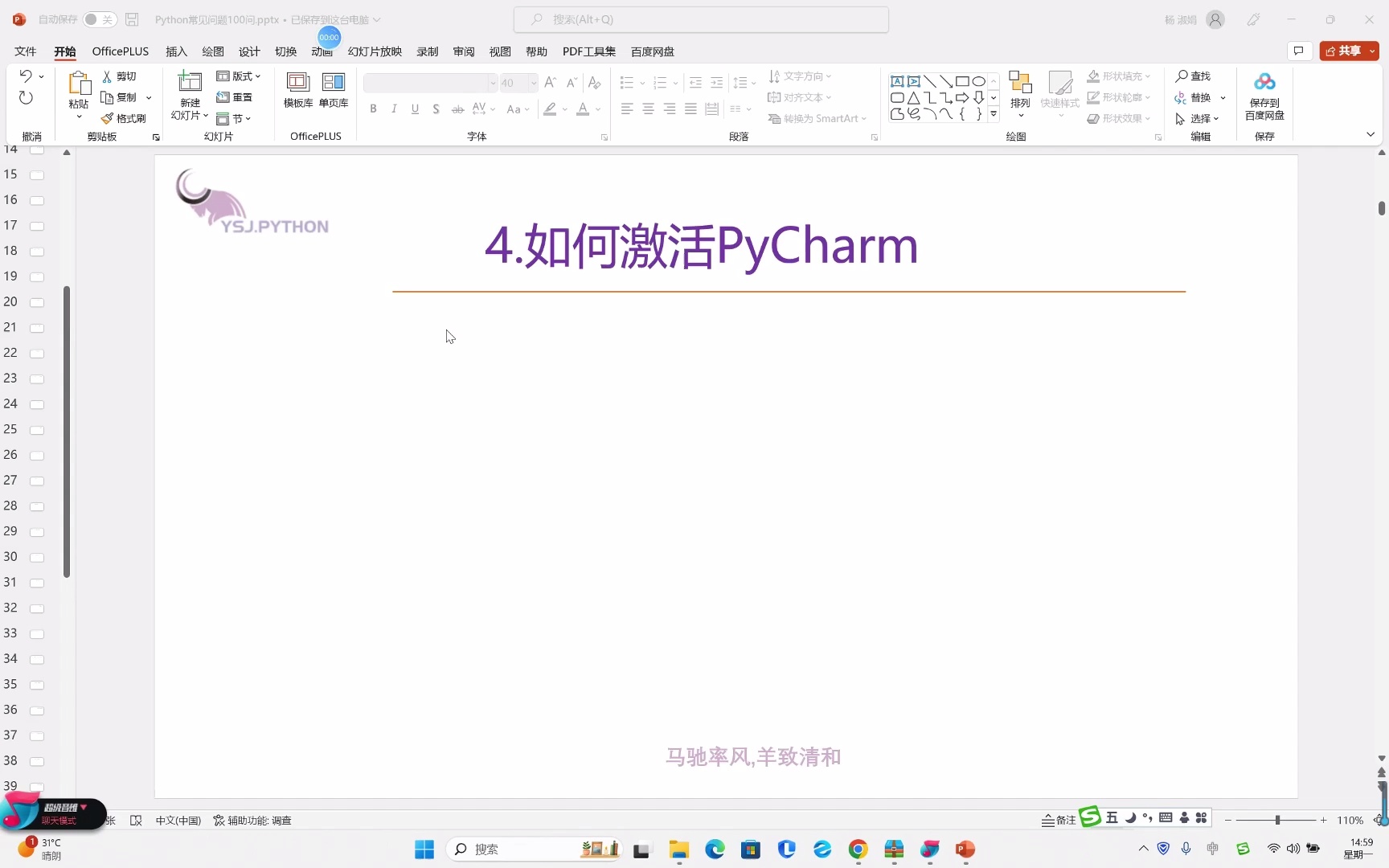1389x868 pixels.
Task: Switch to the 插入 ribbon tab
Action: (x=175, y=51)
